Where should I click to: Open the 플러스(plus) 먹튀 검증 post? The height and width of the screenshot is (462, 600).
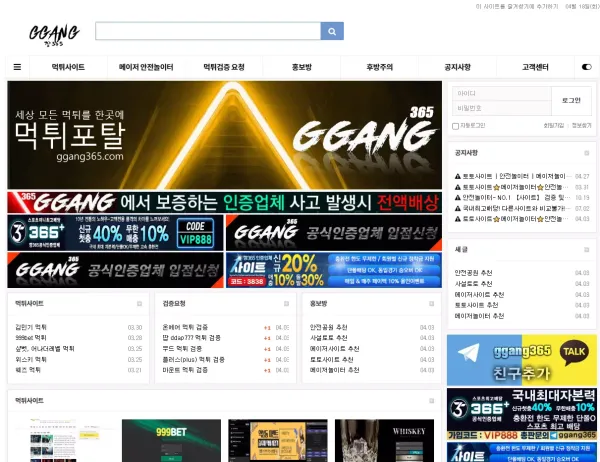pos(193,359)
